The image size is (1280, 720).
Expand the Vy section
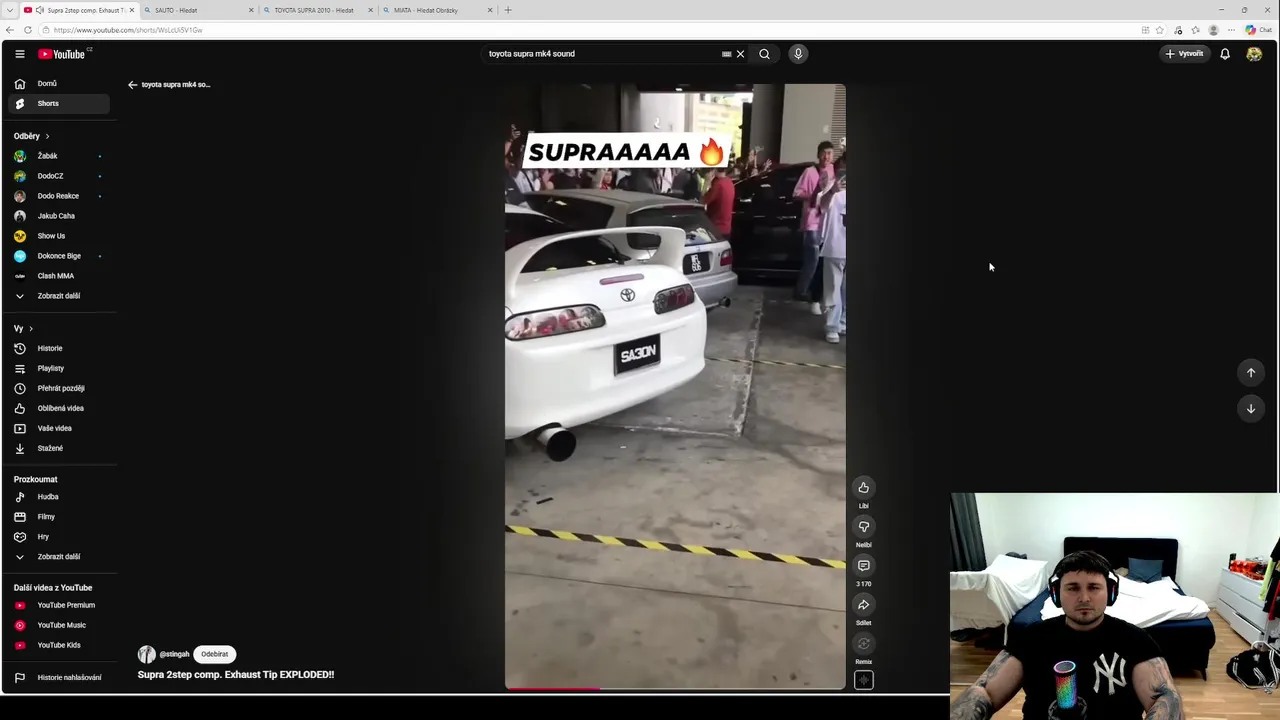point(23,329)
